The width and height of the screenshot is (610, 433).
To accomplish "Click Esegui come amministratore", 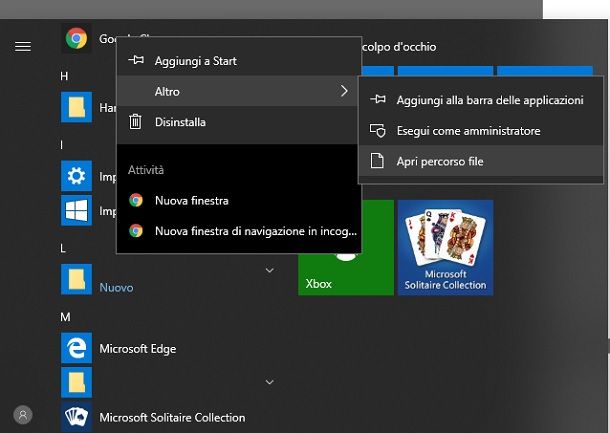I will pyautogui.click(x=467, y=131).
